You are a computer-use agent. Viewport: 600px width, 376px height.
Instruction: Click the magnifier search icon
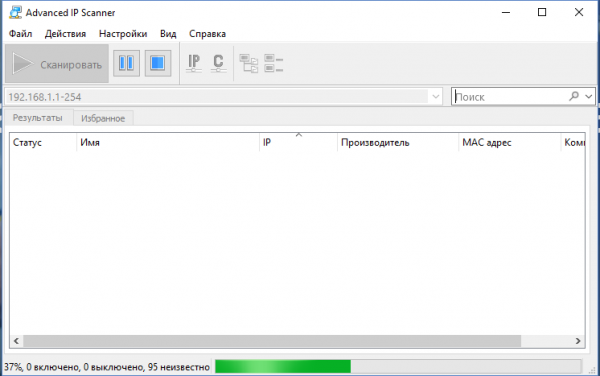coord(574,96)
